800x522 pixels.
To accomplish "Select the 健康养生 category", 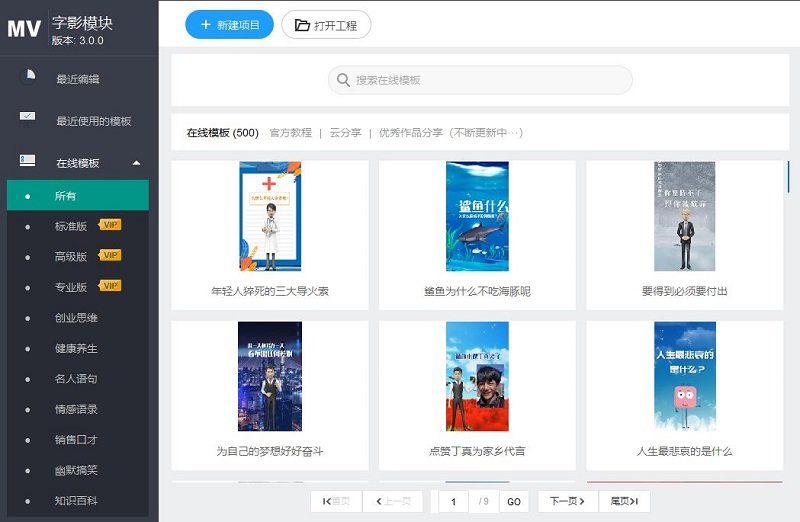I will point(78,349).
